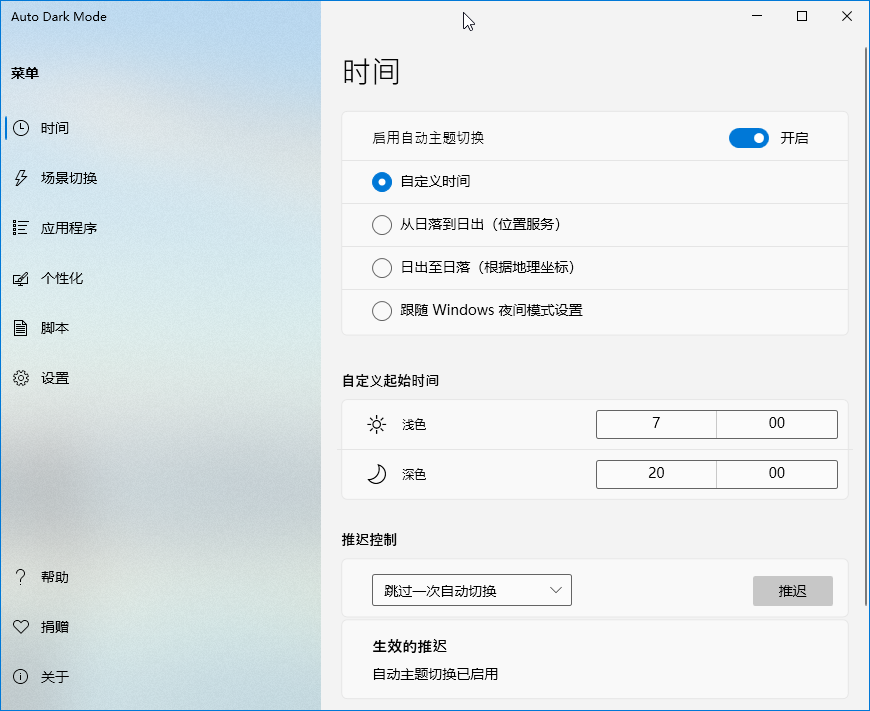Select 日出至日落 (根据地理坐标) option

[x=382, y=268]
